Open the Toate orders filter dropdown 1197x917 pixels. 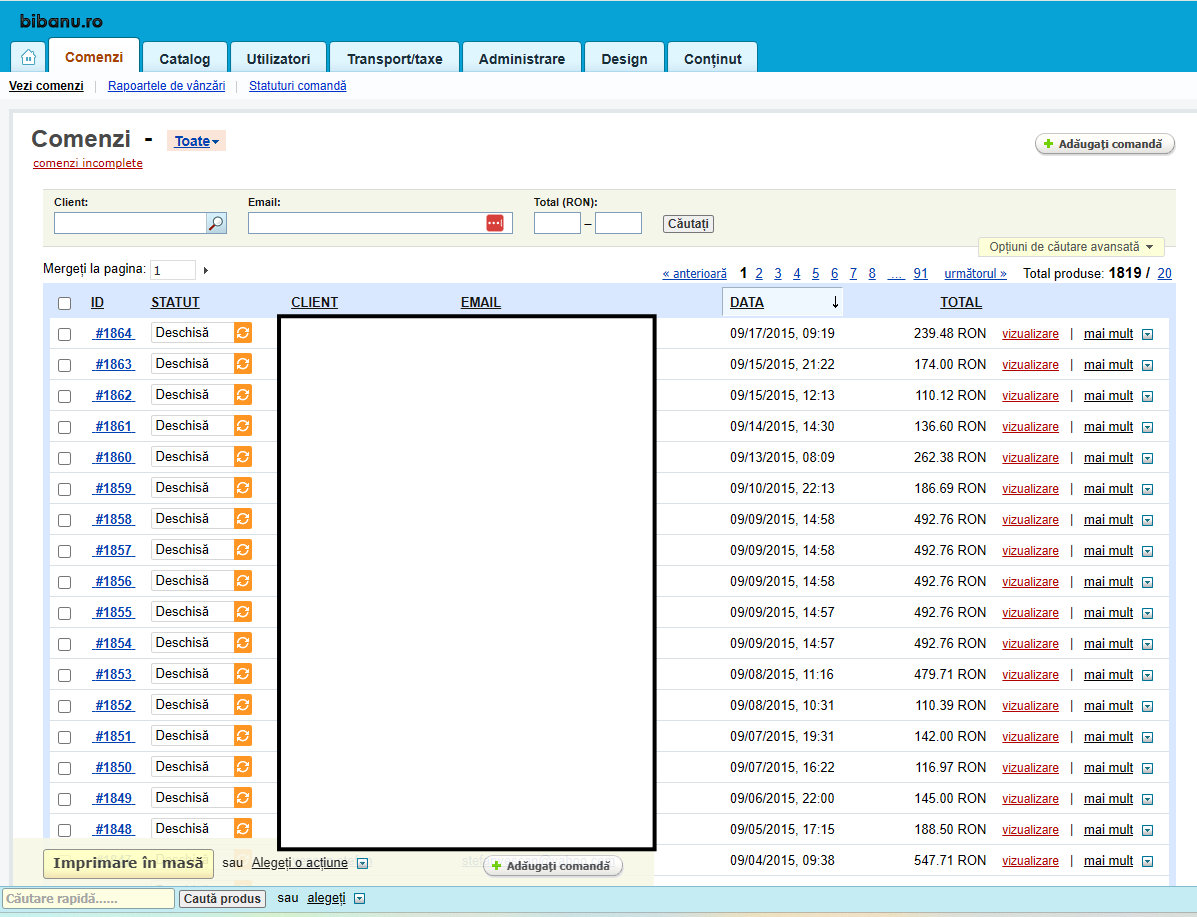click(x=196, y=141)
